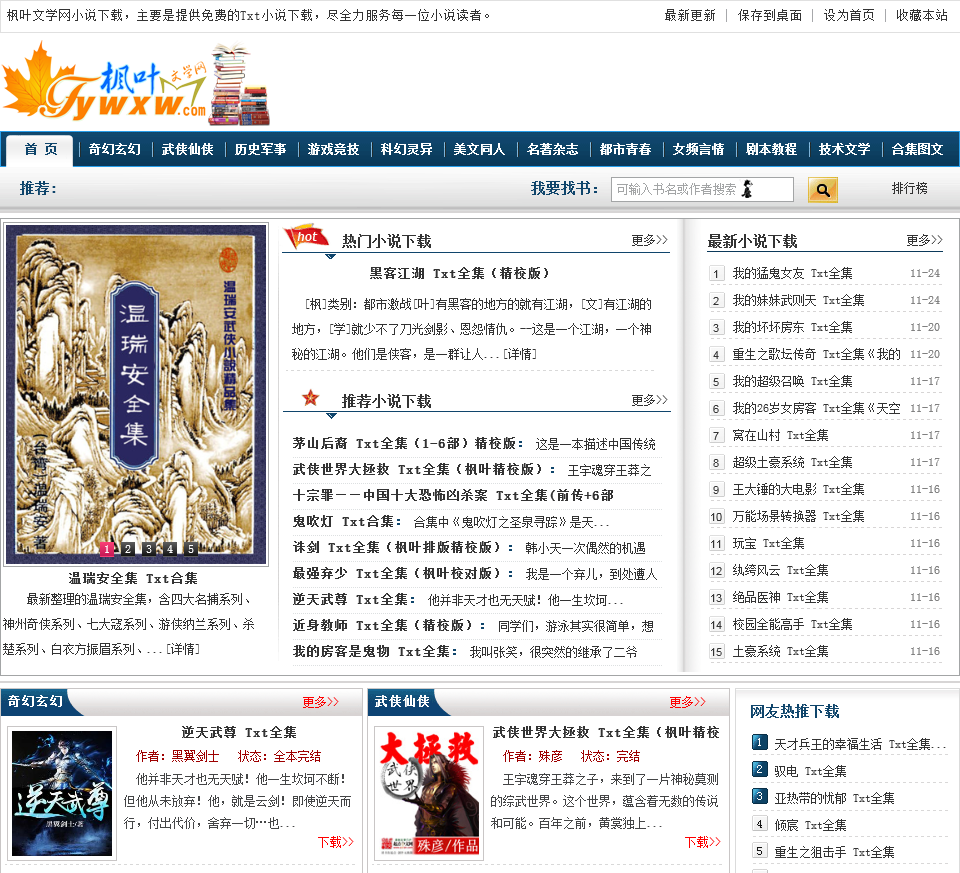Click the 收藏本站 link

pos(921,15)
